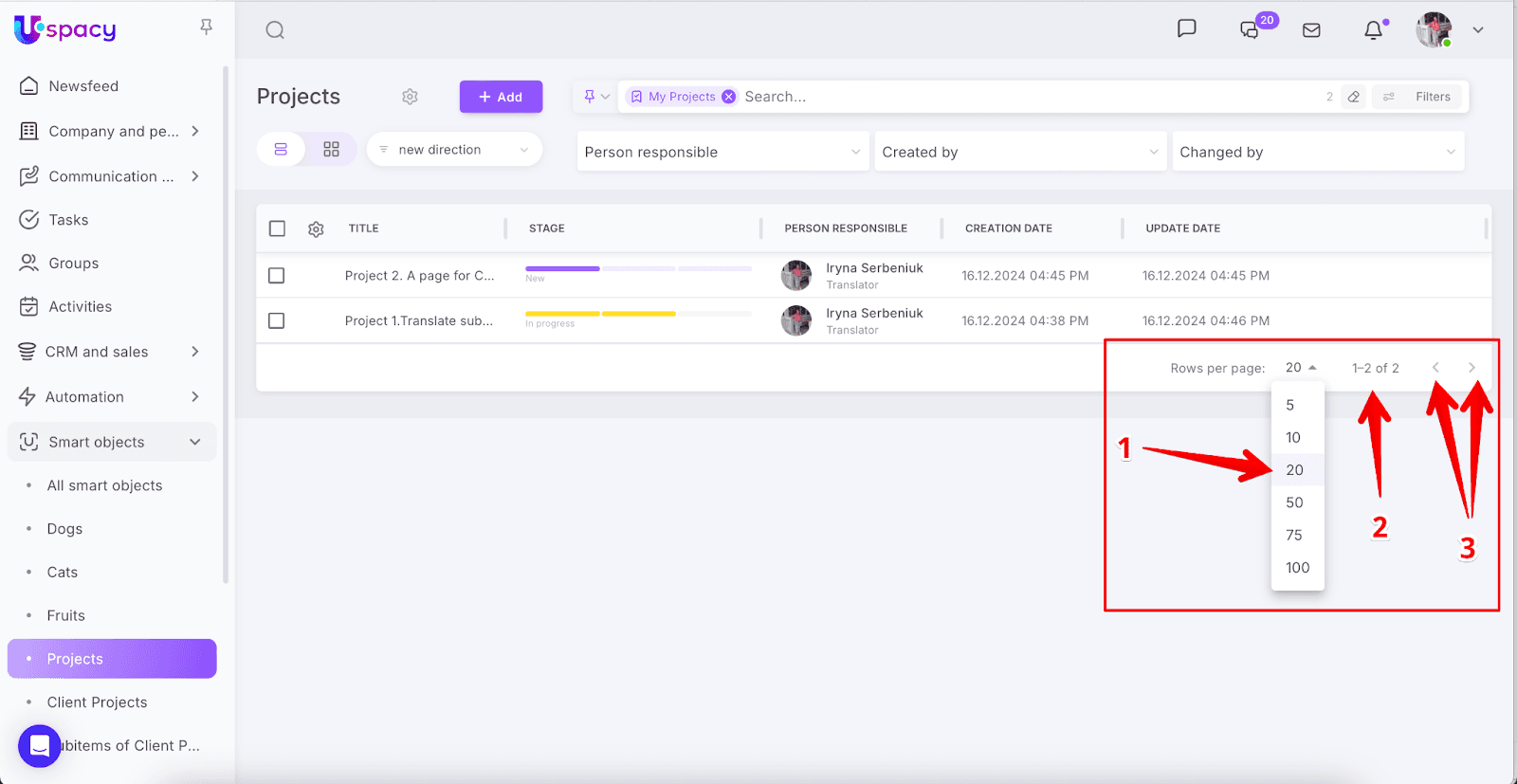Open chats icon with 20 badge
The image size is (1517, 784).
pos(1251,30)
